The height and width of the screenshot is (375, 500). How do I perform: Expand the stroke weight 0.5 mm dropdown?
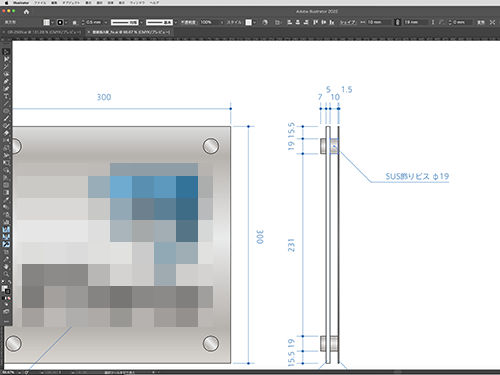click(x=106, y=22)
